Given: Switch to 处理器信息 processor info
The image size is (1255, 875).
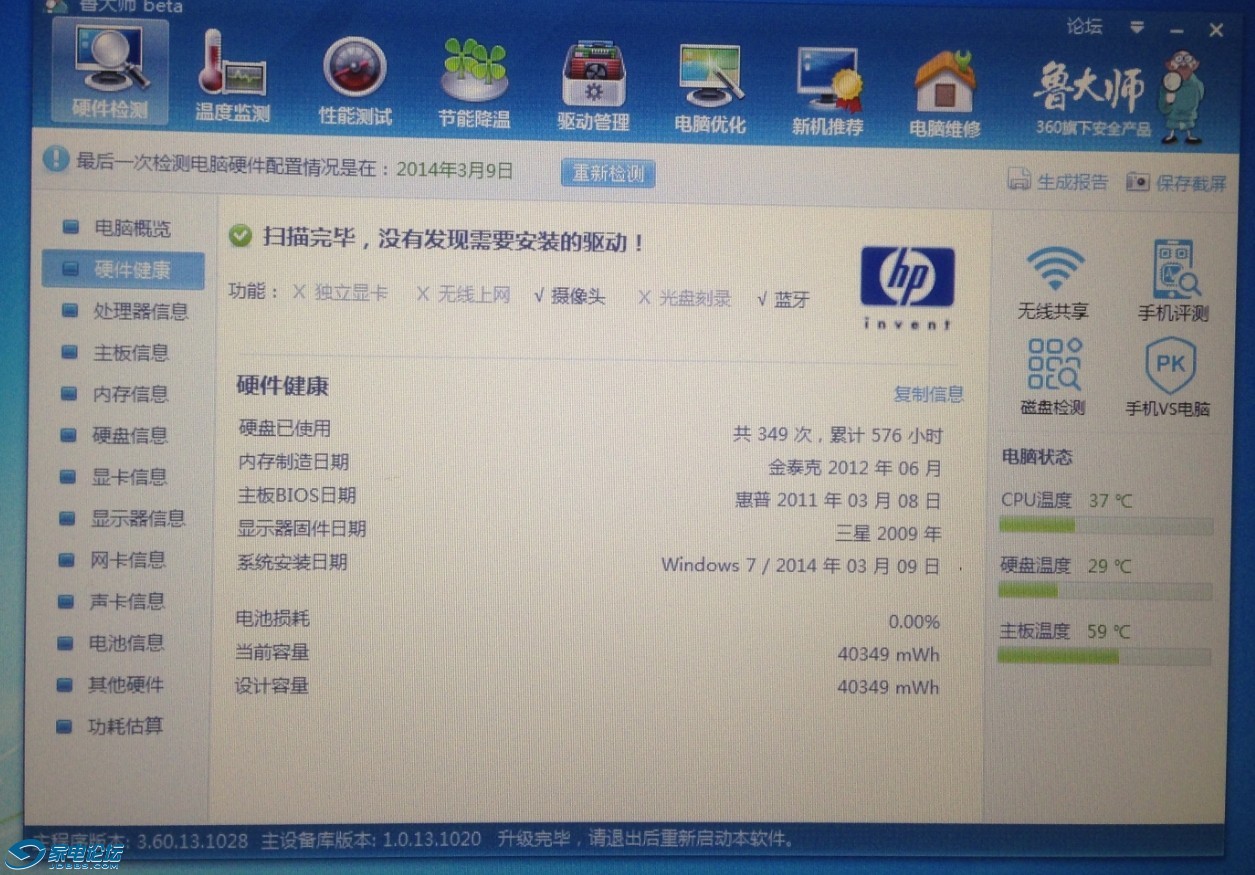Looking at the screenshot, I should coord(140,311).
